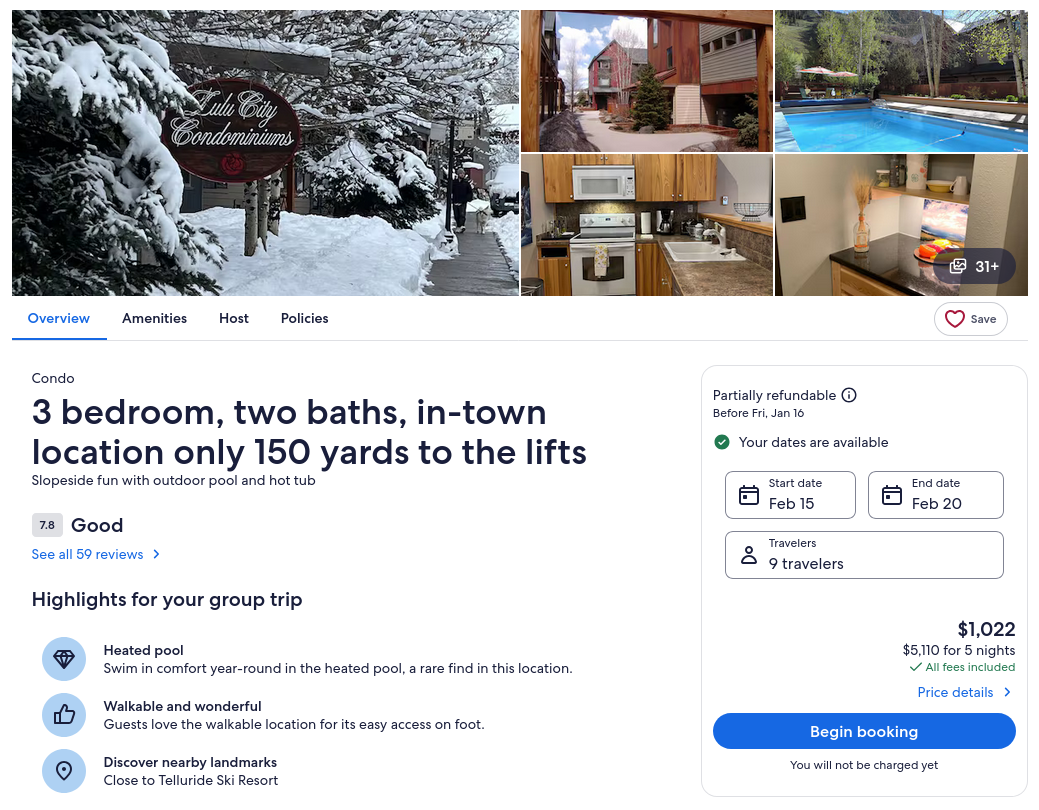Image resolution: width=1039 pixels, height=810 pixels.
Task: Open the End date Feb 20 picker
Action: (x=936, y=495)
